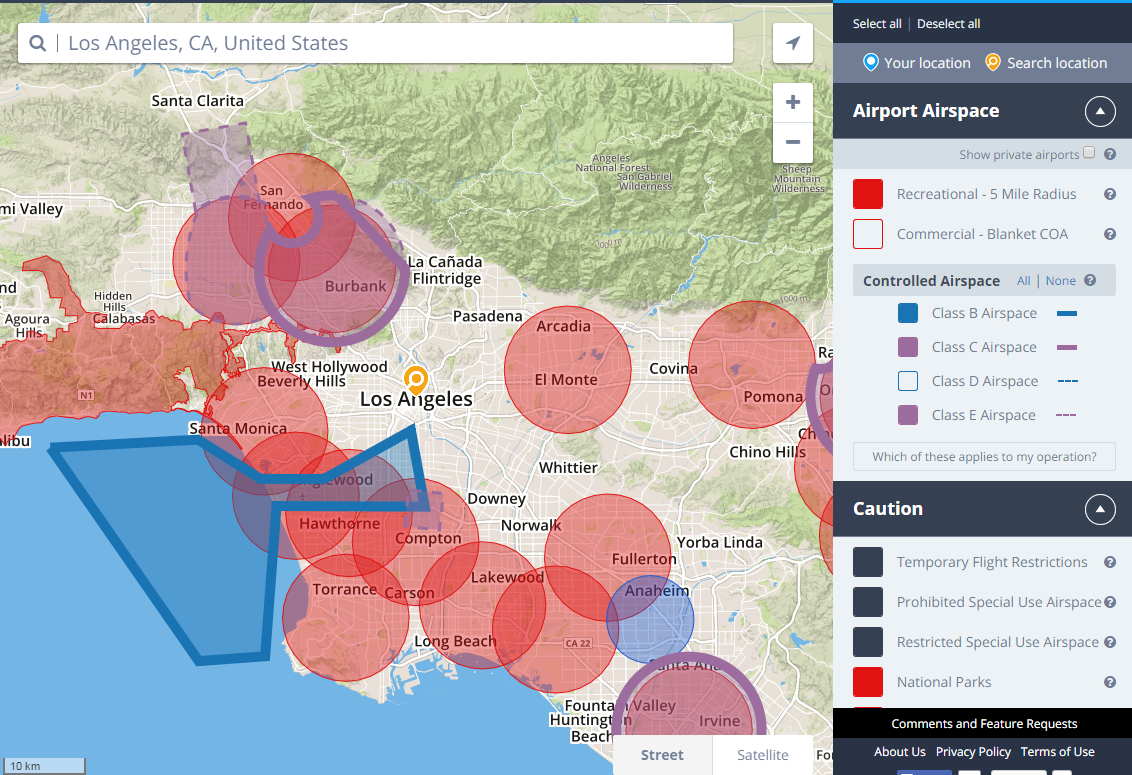Click Deselect all link
The image size is (1132, 775).
pyautogui.click(x=948, y=24)
